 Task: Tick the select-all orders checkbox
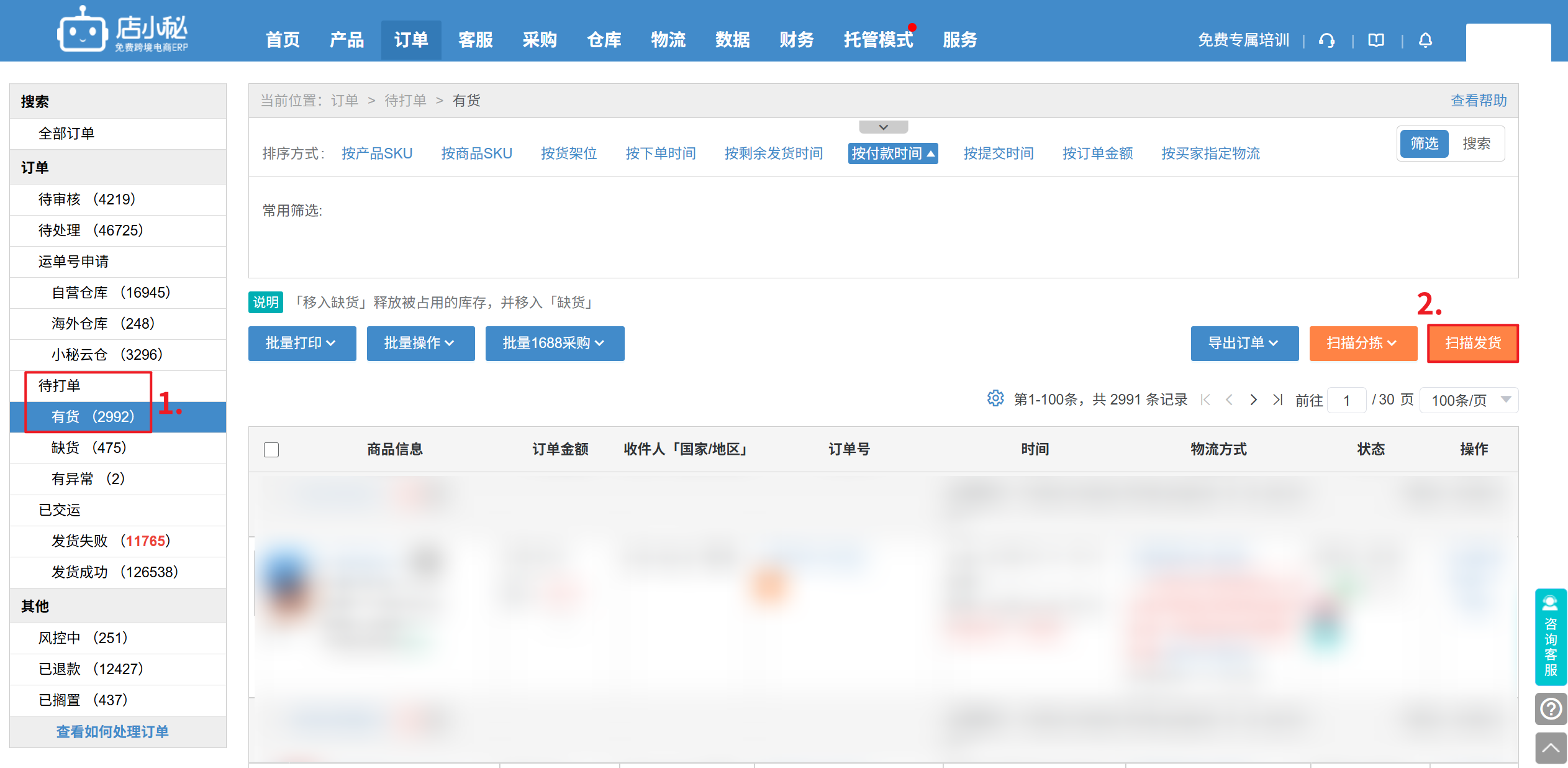click(x=271, y=449)
